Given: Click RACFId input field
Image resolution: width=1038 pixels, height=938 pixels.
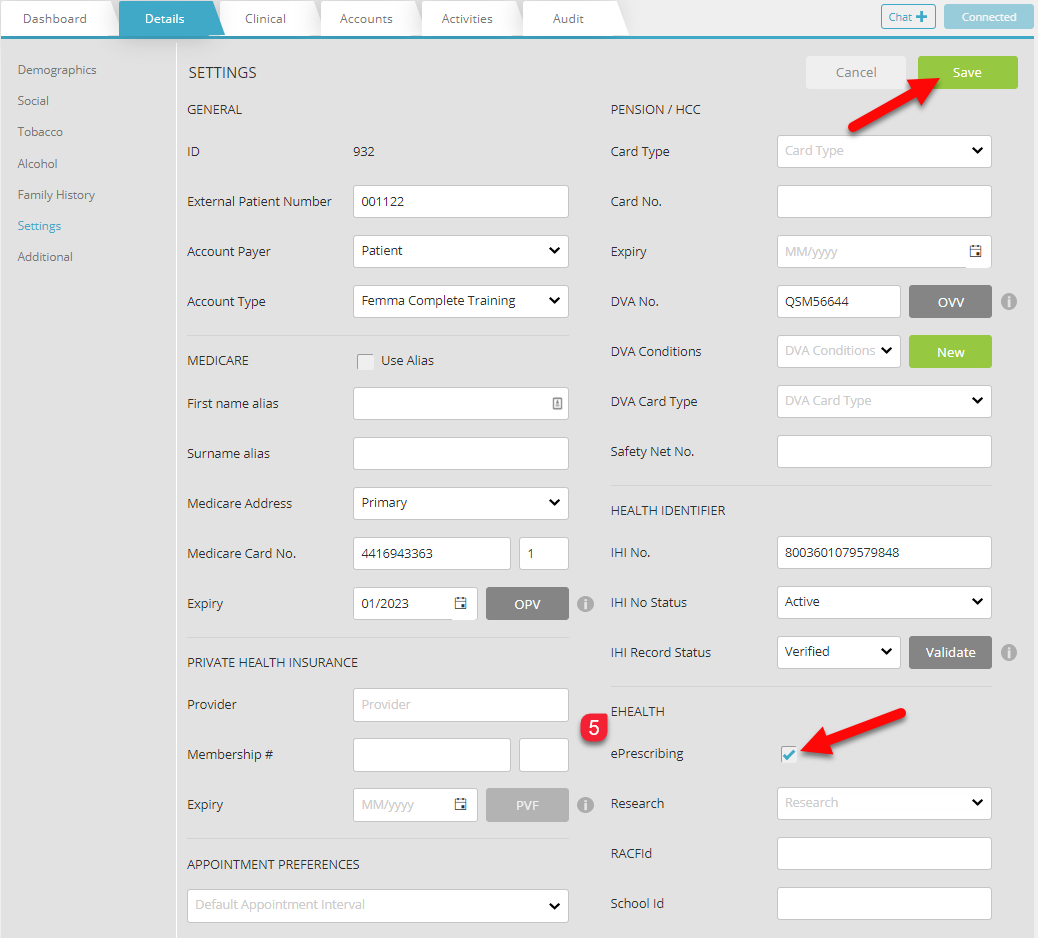Looking at the screenshot, I should pos(884,853).
